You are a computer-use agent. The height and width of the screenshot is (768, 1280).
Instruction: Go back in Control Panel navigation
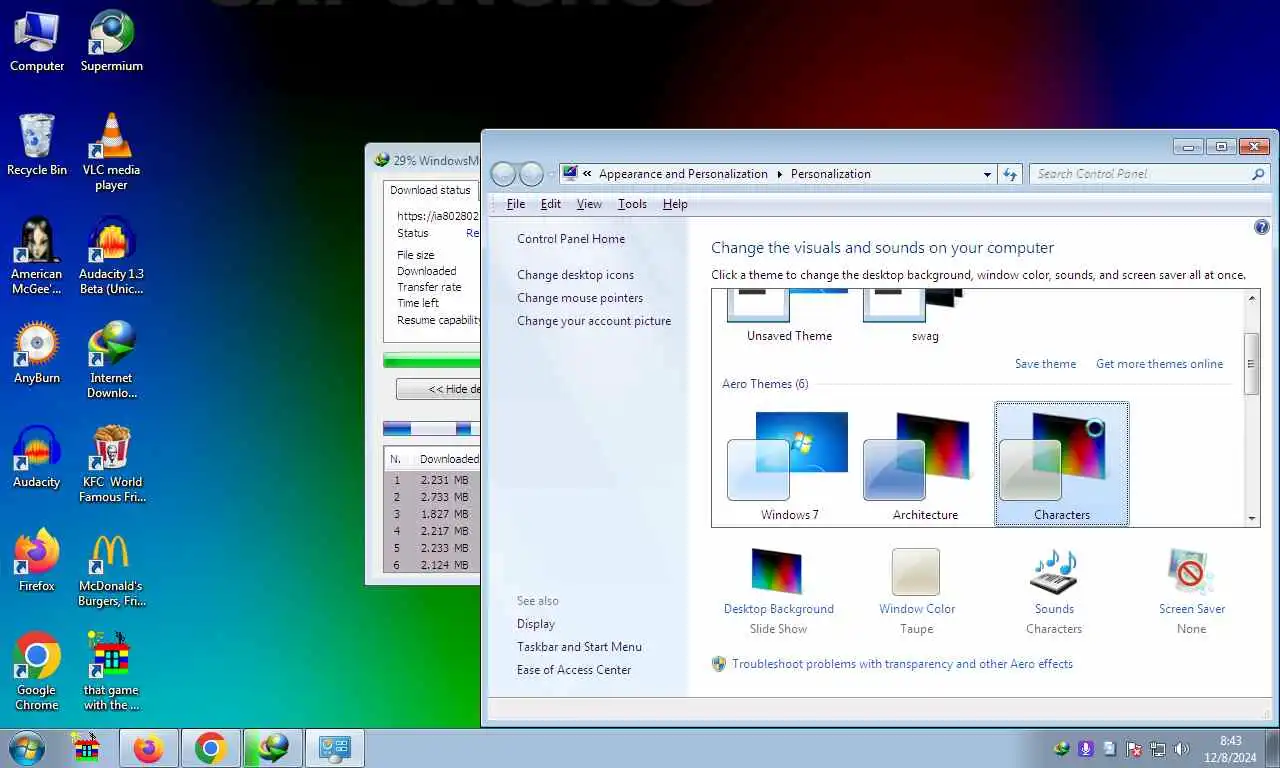(x=503, y=174)
